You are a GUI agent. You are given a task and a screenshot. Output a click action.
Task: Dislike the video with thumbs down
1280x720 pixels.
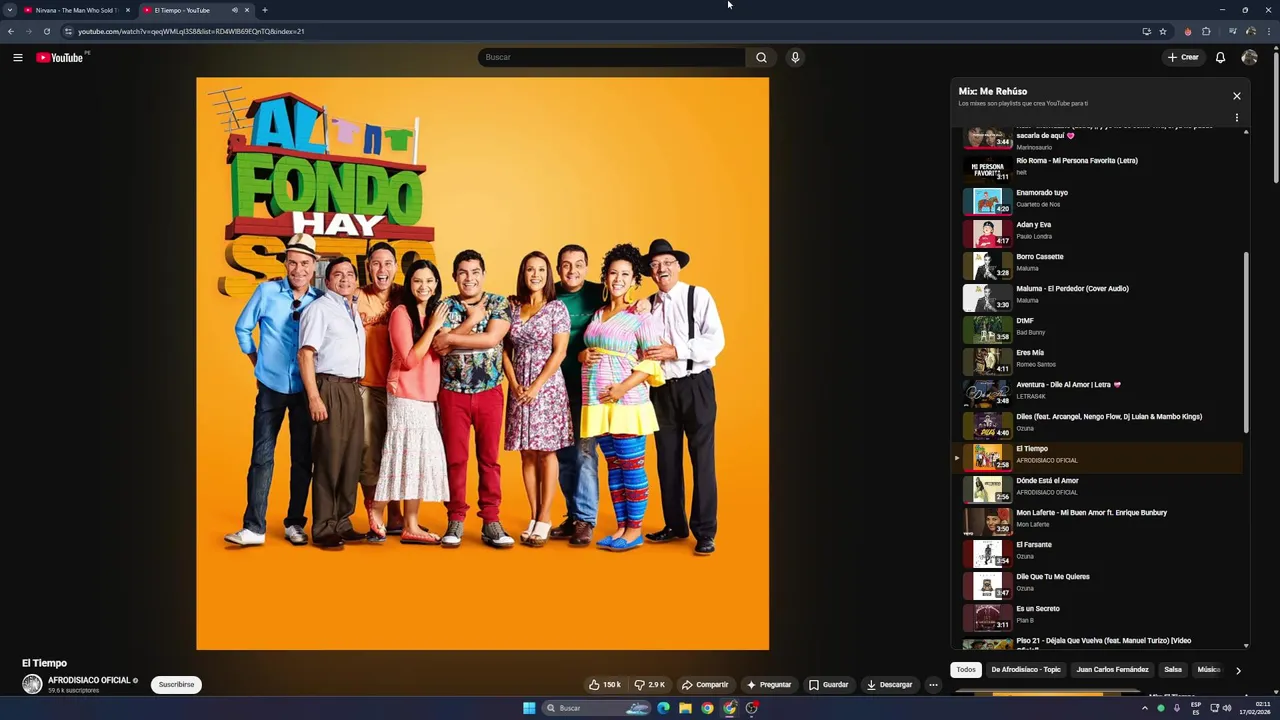649,685
